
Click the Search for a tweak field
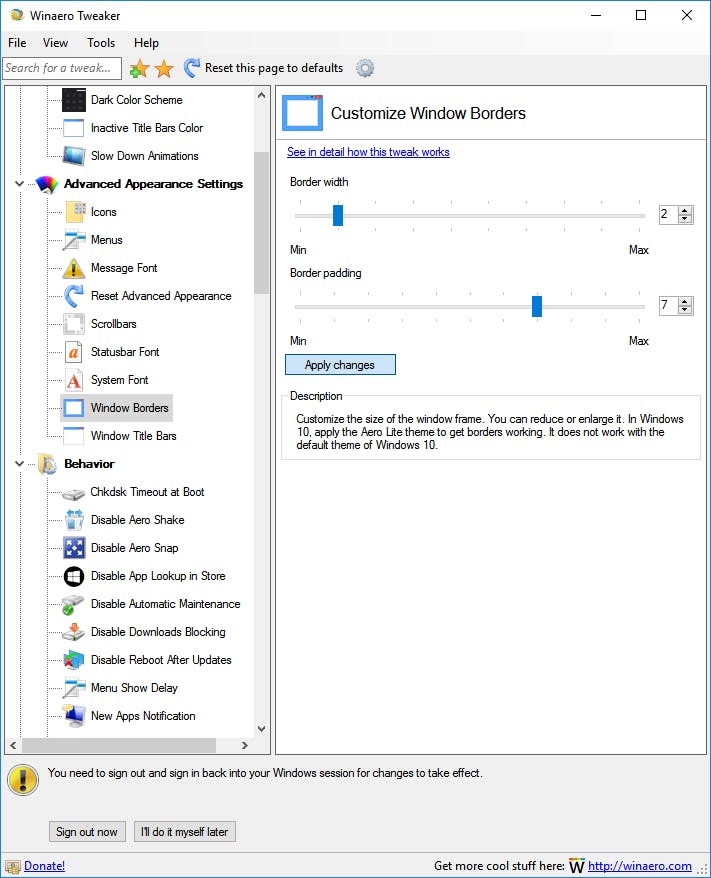pos(62,68)
